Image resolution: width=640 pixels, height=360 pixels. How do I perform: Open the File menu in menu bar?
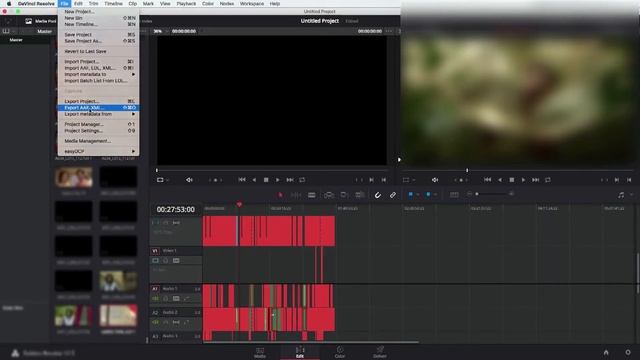(x=64, y=4)
